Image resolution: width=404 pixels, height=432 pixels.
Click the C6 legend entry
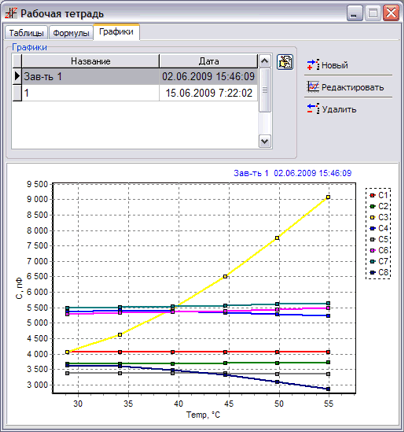pyautogui.click(x=379, y=250)
